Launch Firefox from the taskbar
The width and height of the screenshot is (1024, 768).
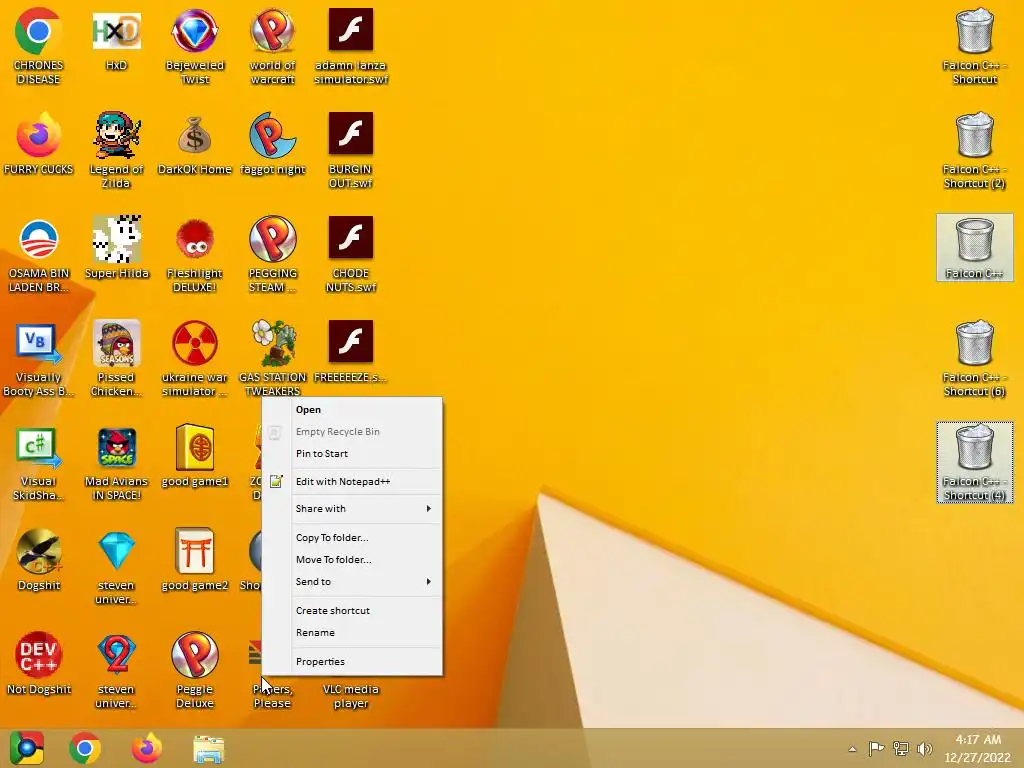point(147,748)
